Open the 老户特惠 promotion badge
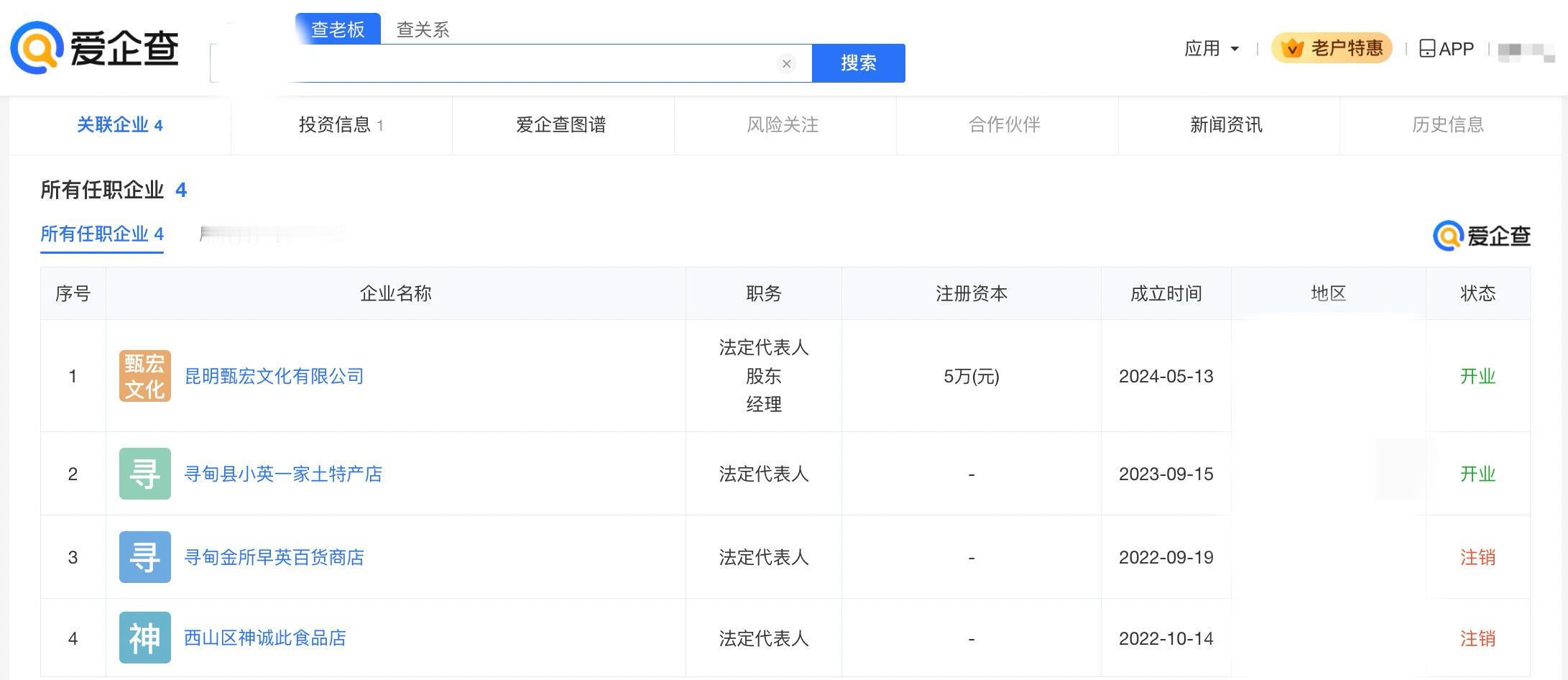This screenshot has width=1568, height=680. [1332, 48]
